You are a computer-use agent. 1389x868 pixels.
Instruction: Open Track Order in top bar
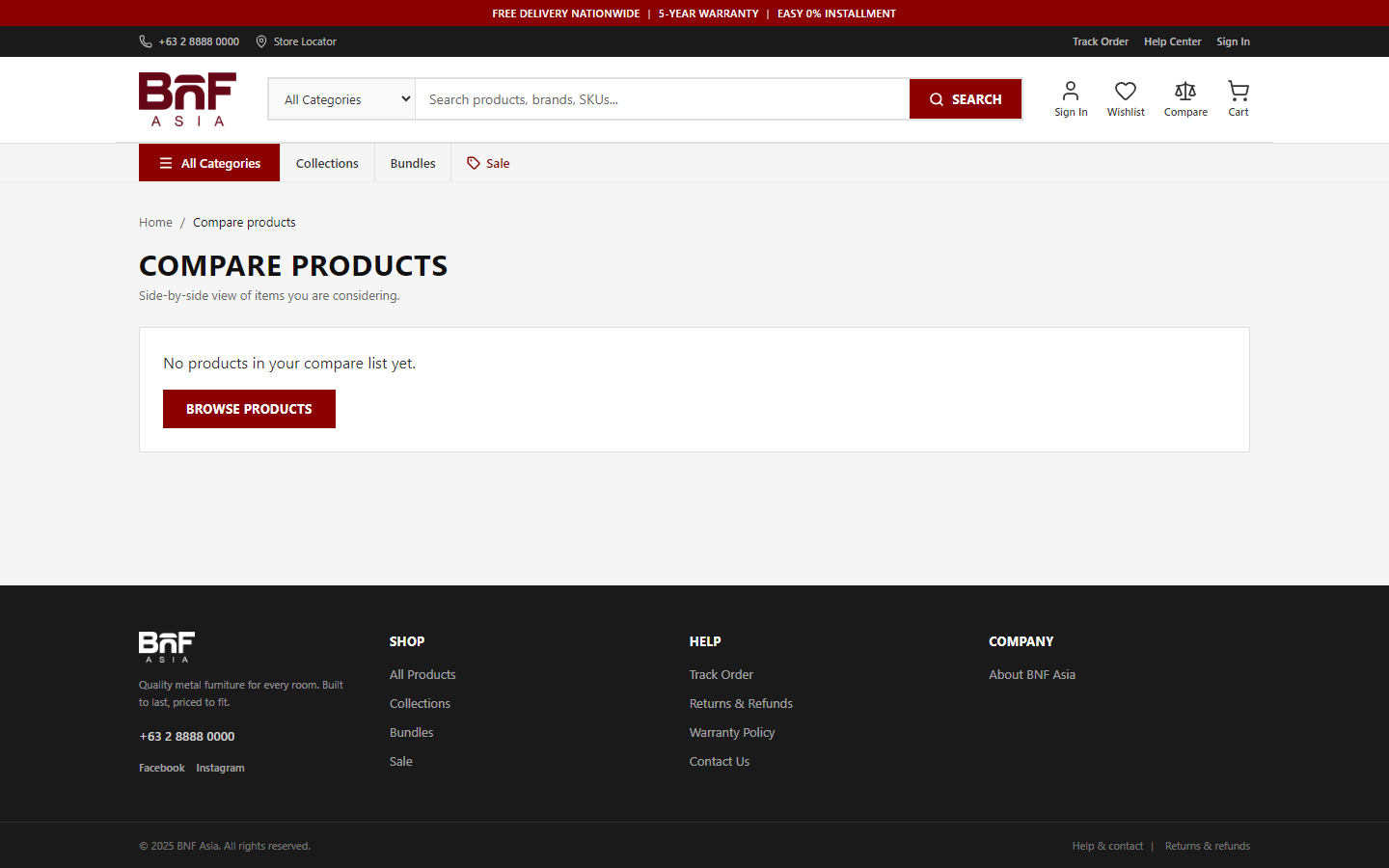(1101, 41)
